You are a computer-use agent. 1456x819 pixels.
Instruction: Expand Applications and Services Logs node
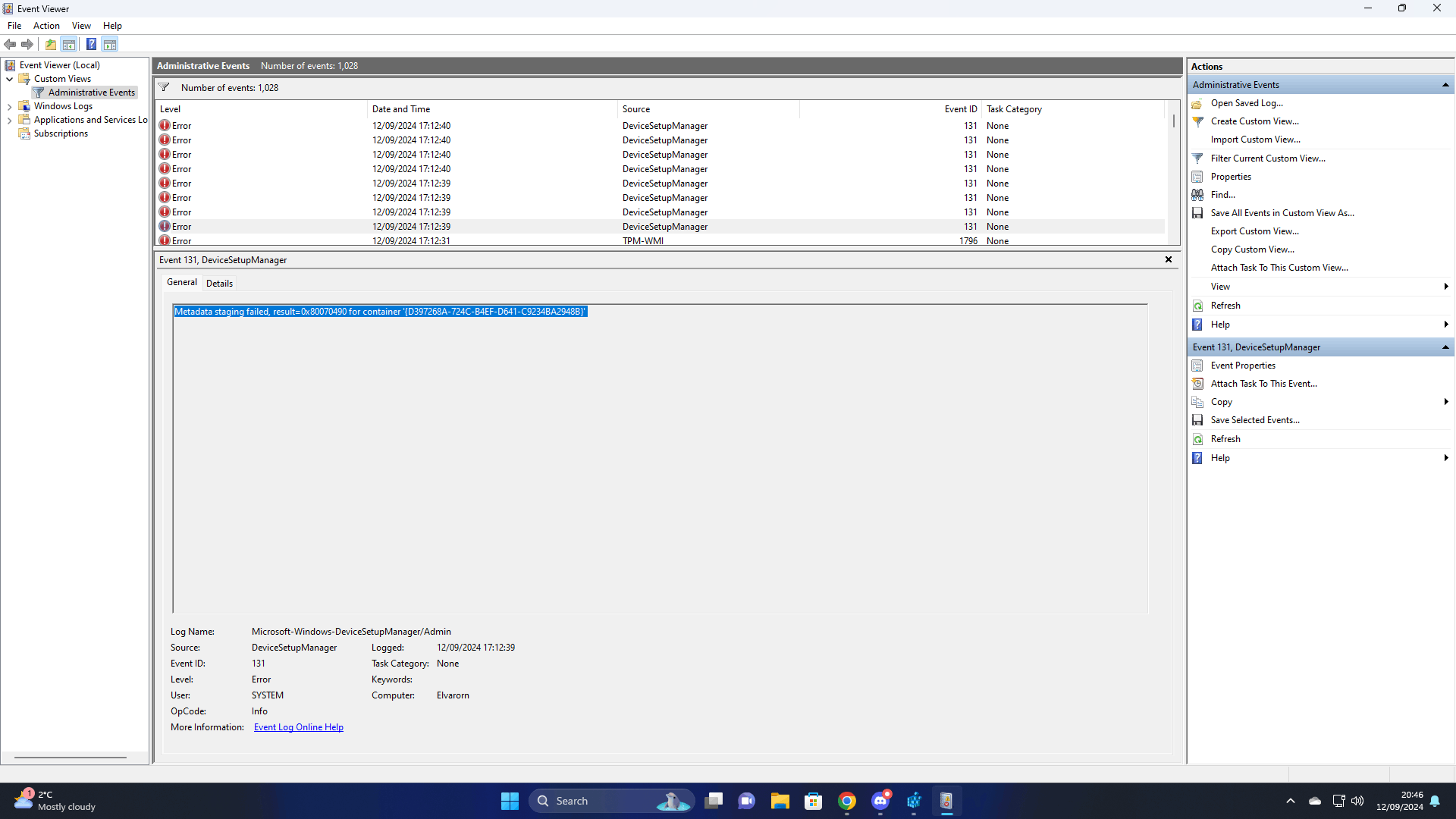[x=9, y=120]
